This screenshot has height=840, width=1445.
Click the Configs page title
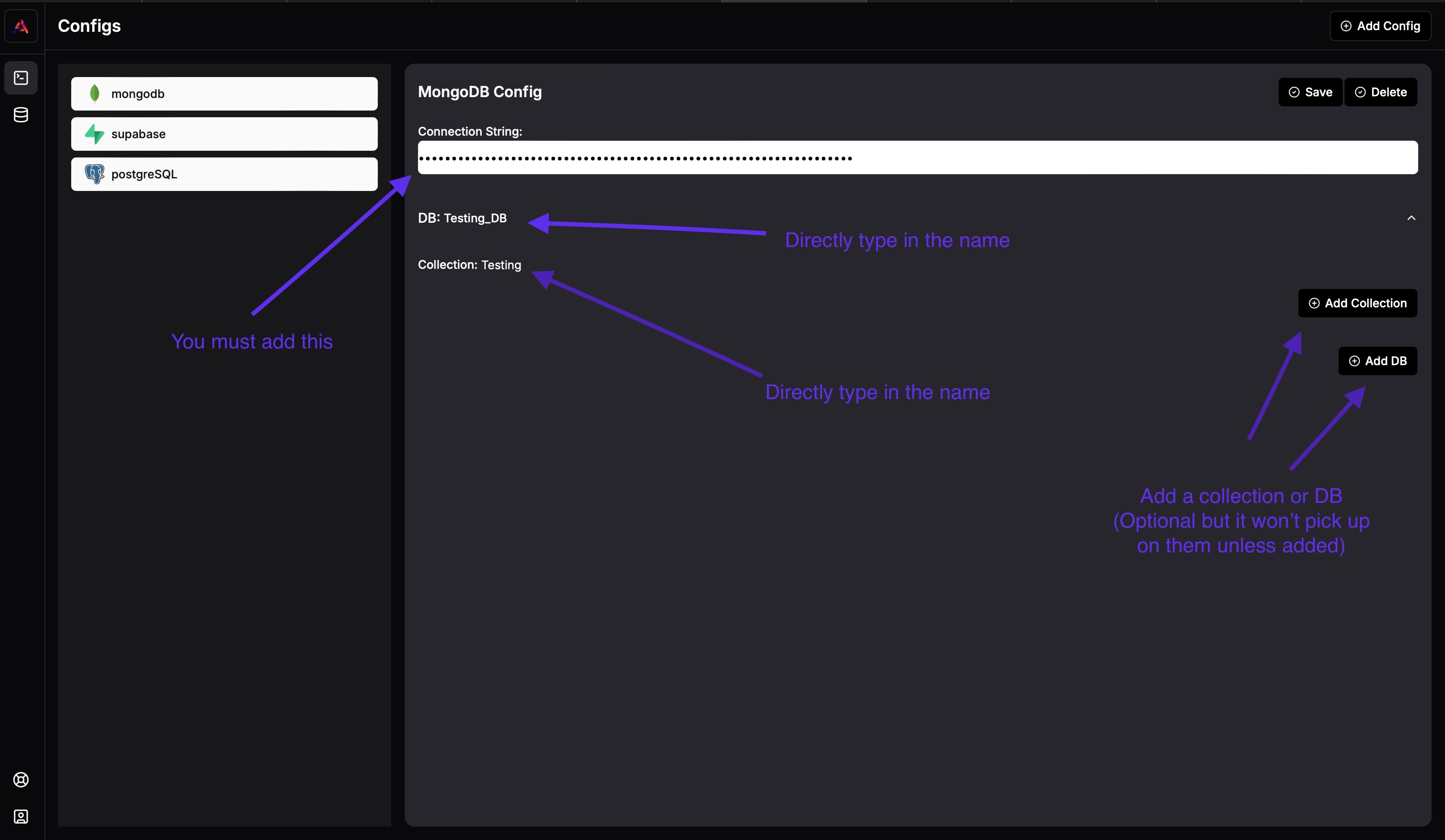point(90,26)
